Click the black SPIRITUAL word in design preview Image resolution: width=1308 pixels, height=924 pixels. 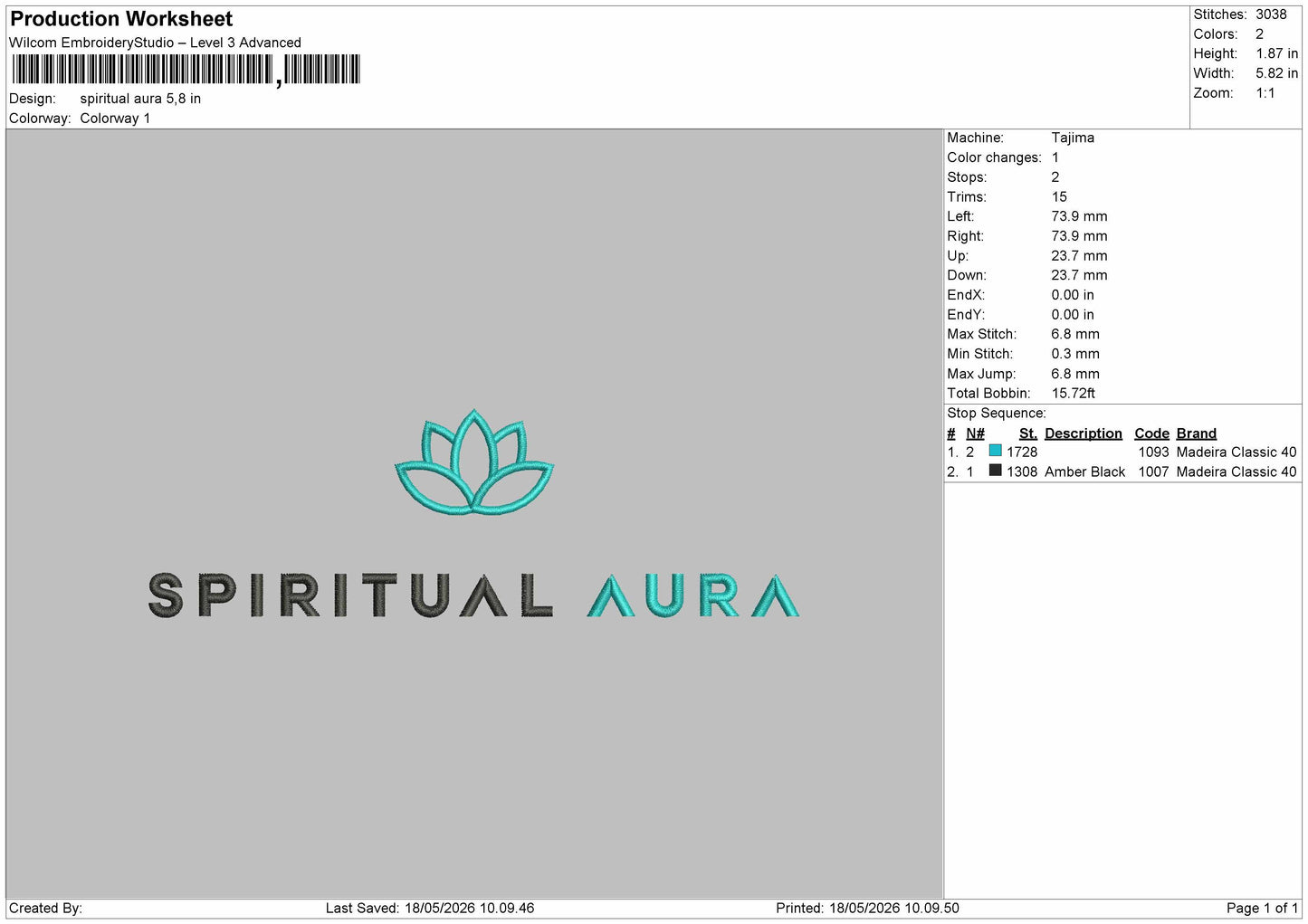[x=350, y=595]
